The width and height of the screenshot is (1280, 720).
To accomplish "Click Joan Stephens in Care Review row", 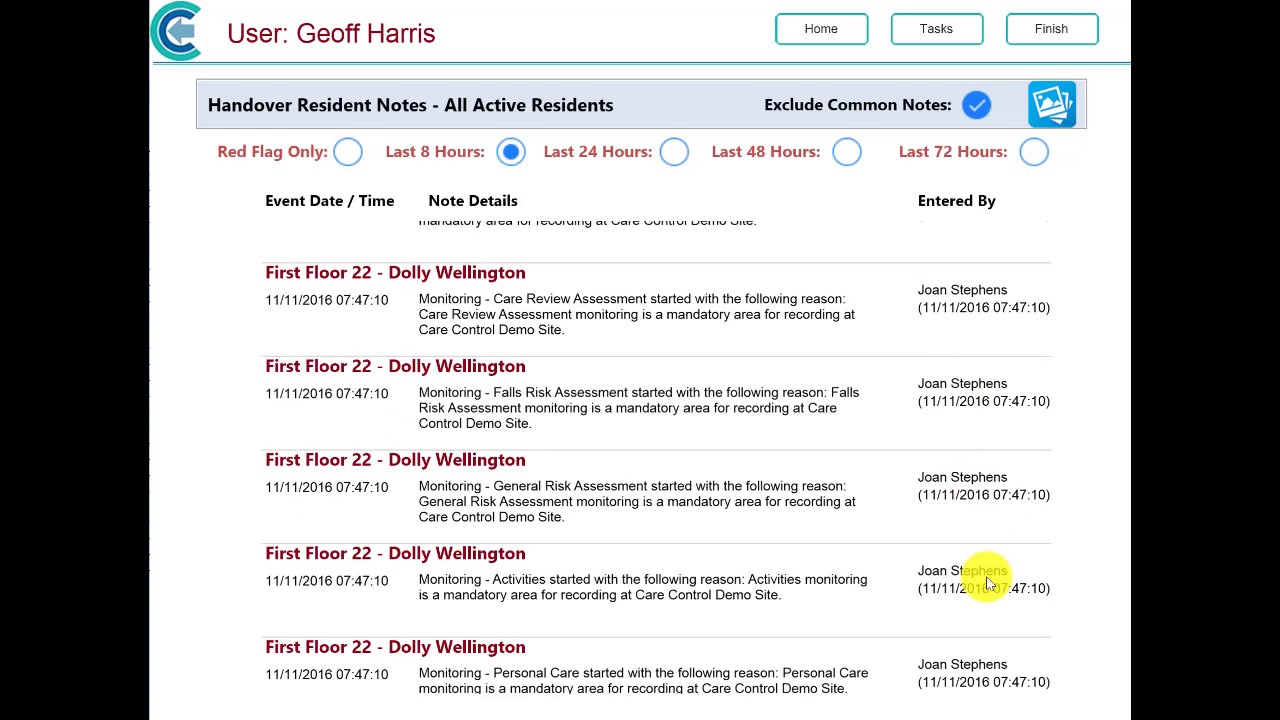I will click(x=962, y=290).
